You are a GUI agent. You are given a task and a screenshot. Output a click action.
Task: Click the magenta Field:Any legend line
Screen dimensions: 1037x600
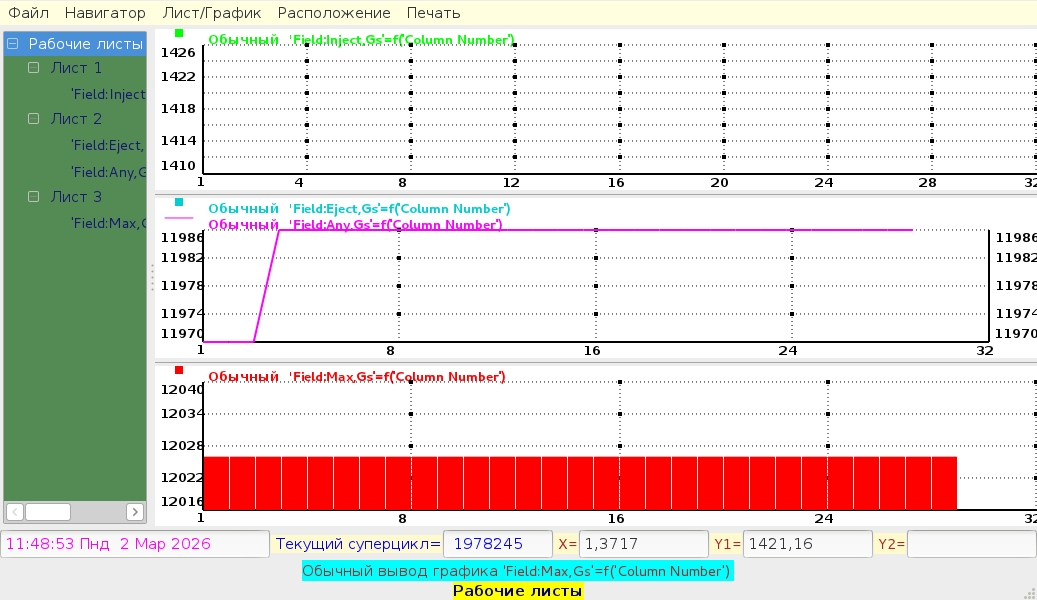pos(179,217)
